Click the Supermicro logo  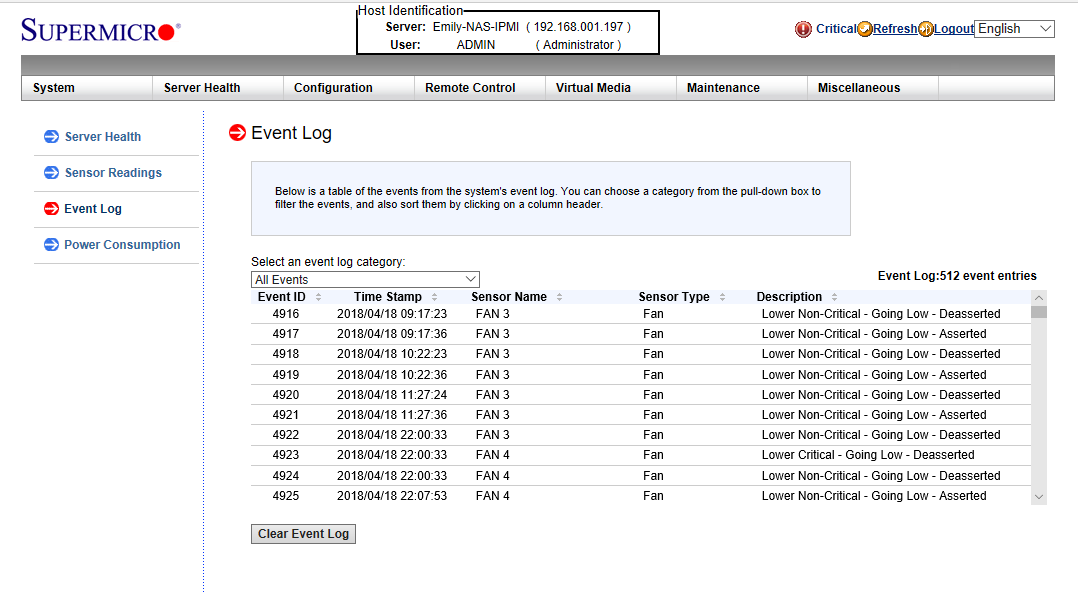pyautogui.click(x=98, y=31)
